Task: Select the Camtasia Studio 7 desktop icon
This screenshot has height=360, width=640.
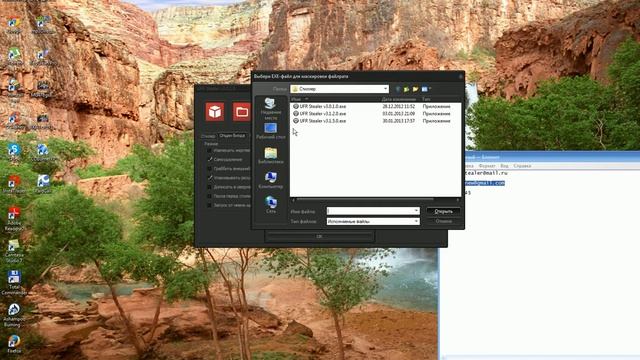Action: 13,250
